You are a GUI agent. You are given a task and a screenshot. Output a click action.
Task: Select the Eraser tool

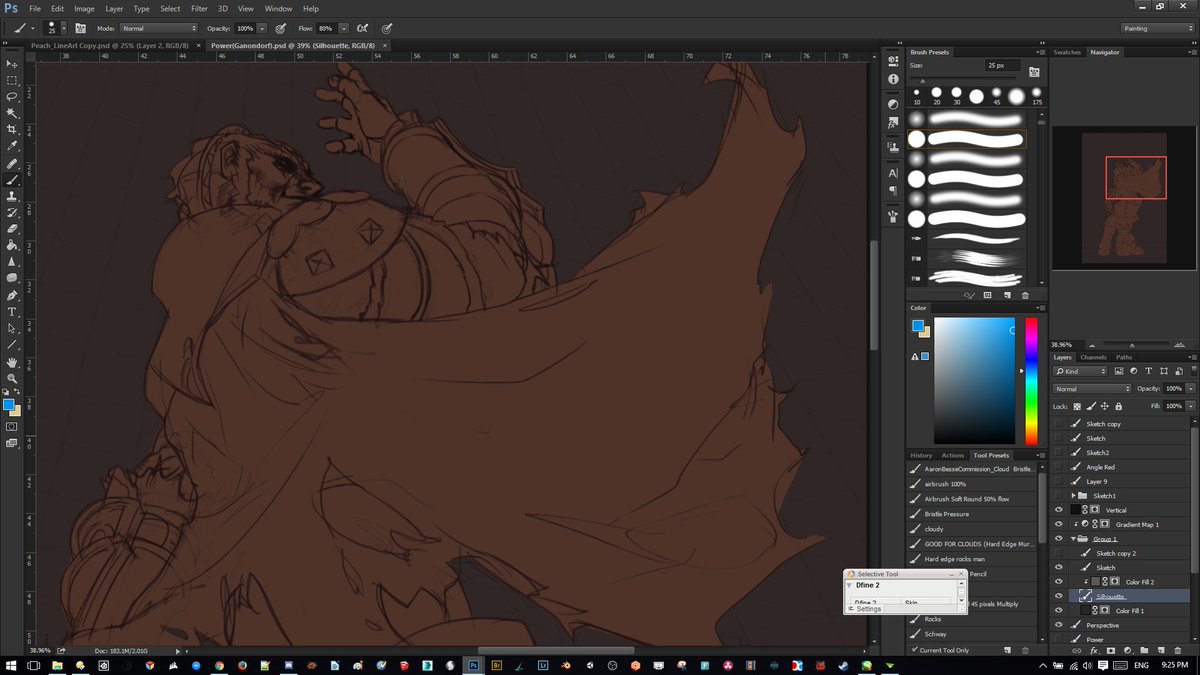(12, 229)
